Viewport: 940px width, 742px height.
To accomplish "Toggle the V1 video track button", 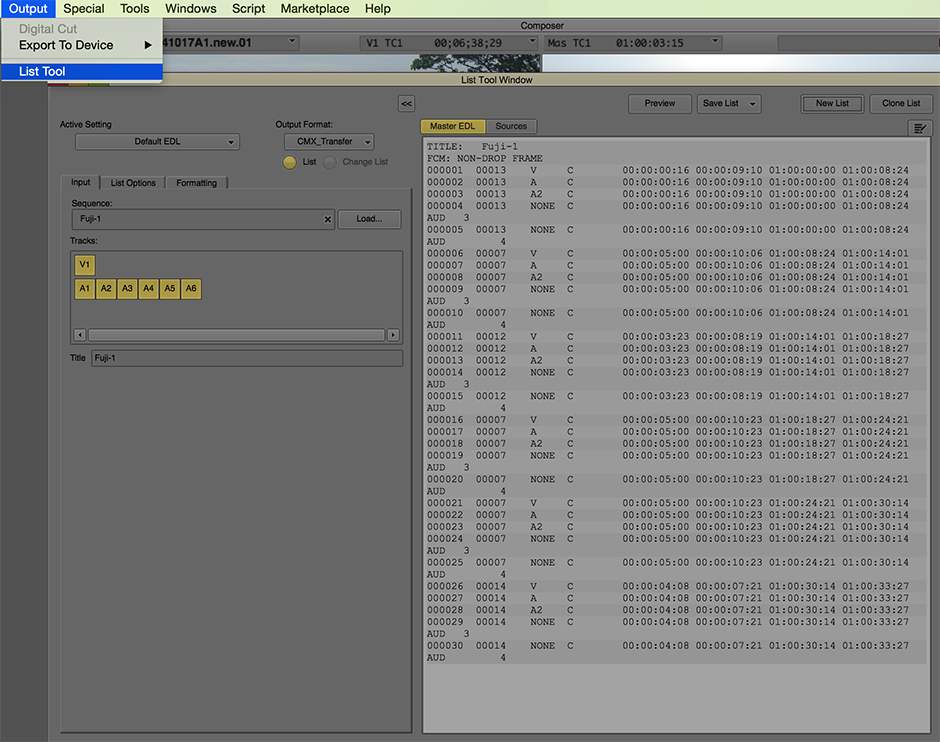I will 85,264.
